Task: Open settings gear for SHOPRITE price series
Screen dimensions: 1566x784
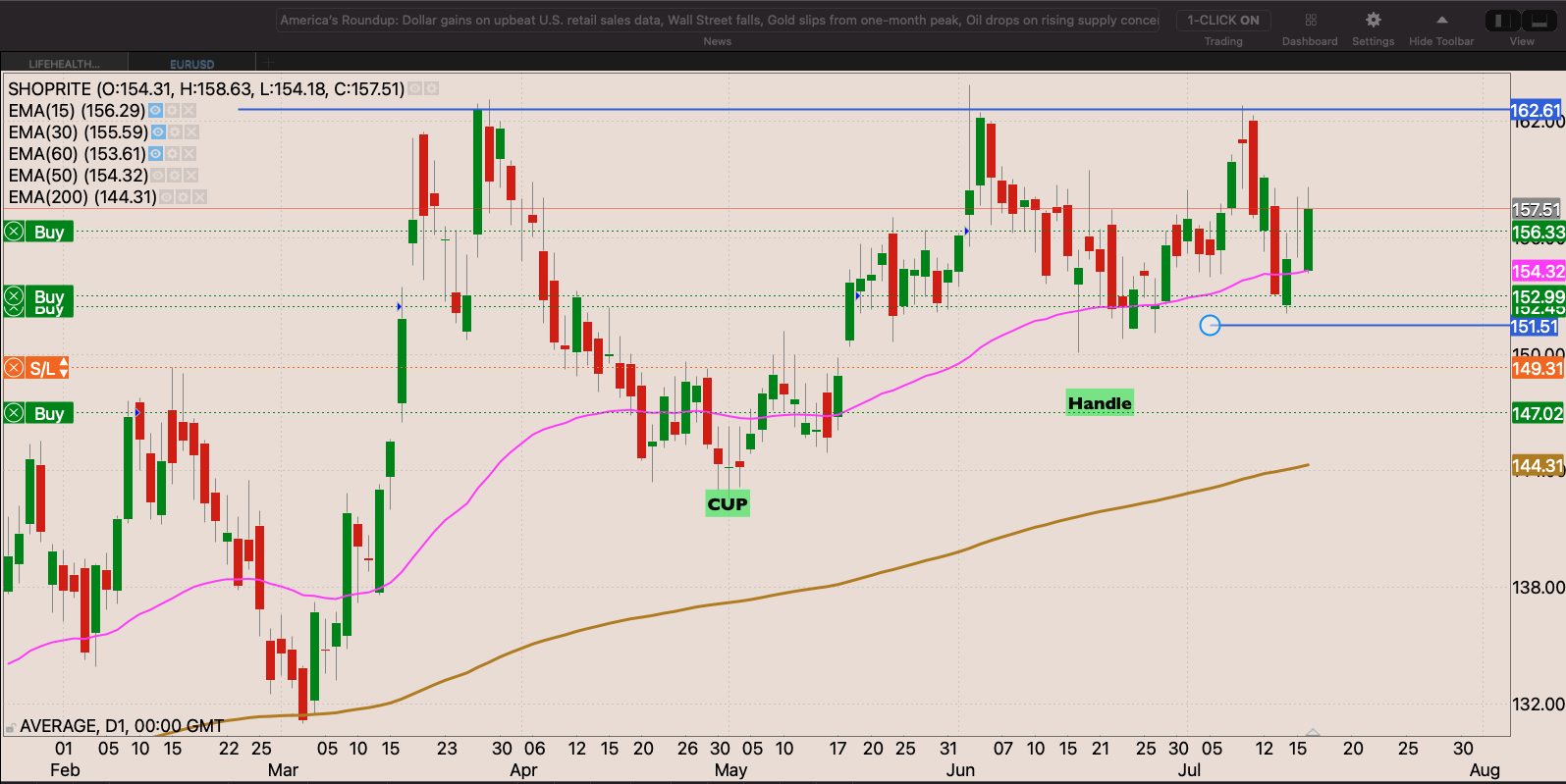Action: 431,89
